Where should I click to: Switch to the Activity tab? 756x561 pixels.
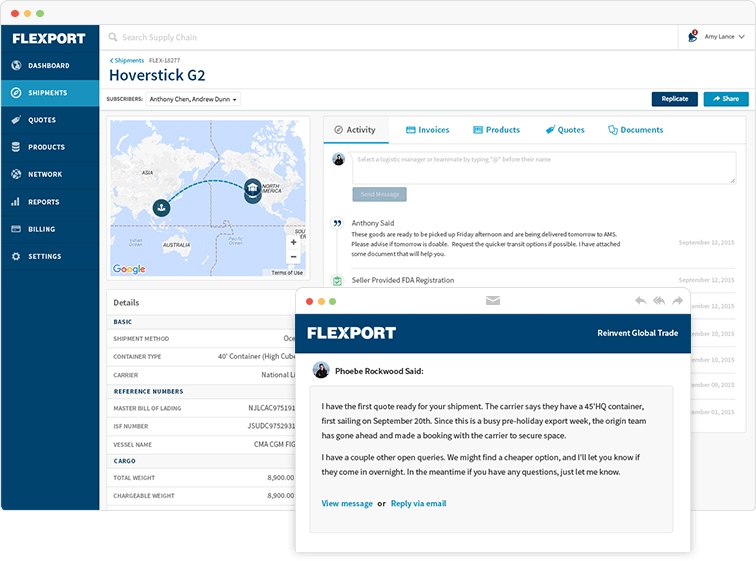[x=356, y=130]
